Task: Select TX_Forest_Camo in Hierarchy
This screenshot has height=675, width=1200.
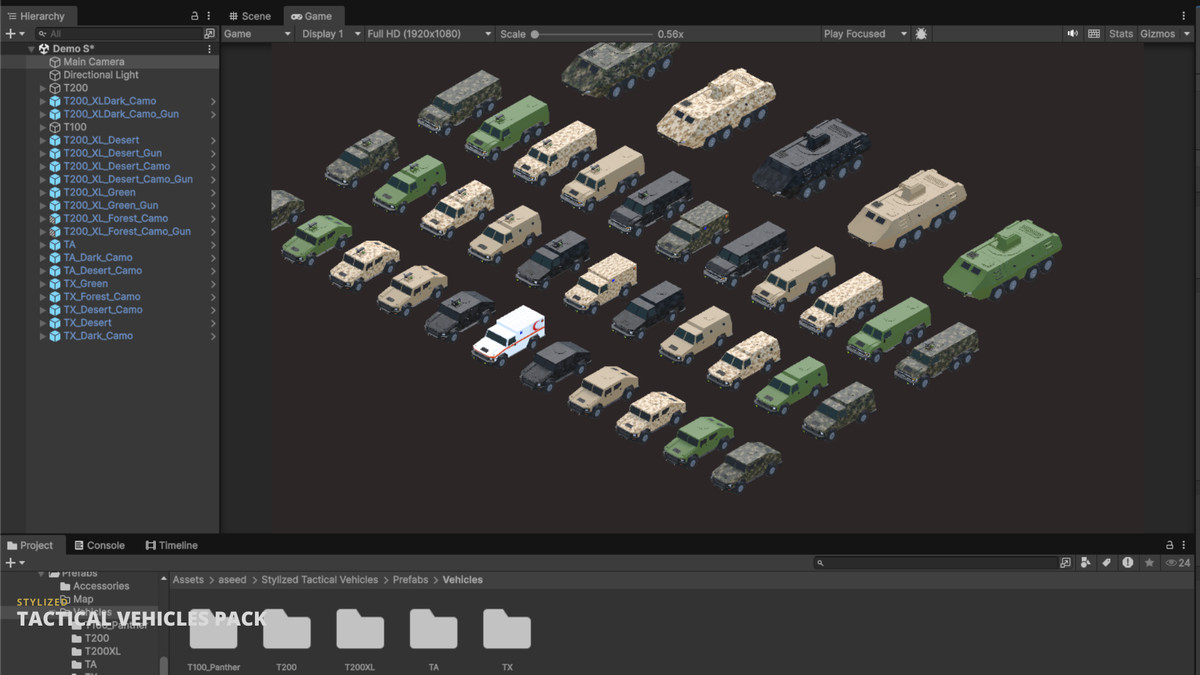Action: pyautogui.click(x=102, y=296)
